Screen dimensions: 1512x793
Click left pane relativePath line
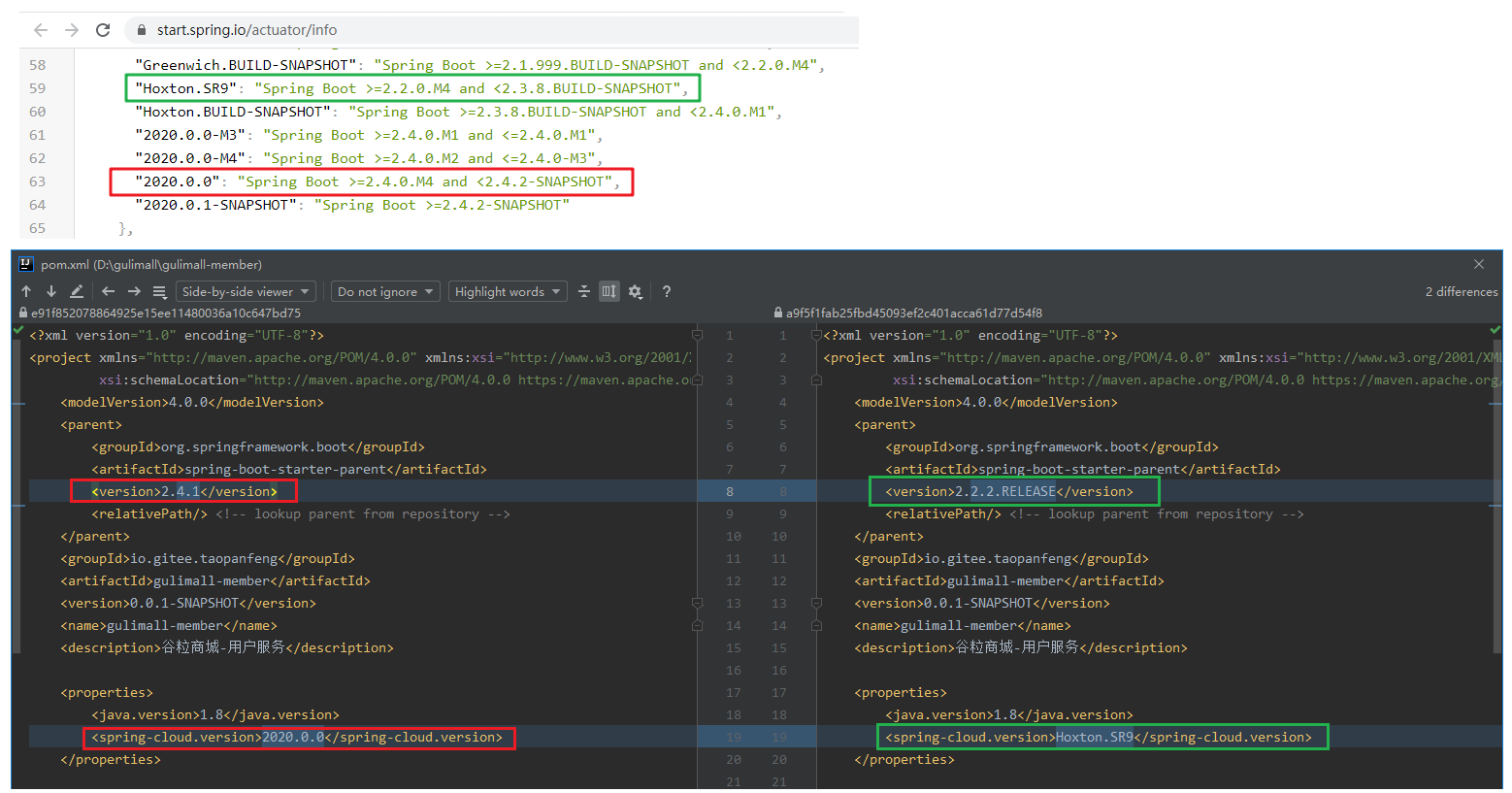pos(301,513)
